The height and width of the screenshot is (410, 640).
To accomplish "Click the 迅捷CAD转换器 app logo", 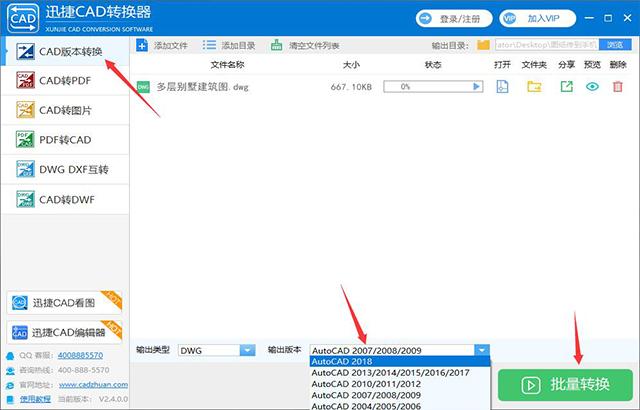I will pyautogui.click(x=23, y=18).
